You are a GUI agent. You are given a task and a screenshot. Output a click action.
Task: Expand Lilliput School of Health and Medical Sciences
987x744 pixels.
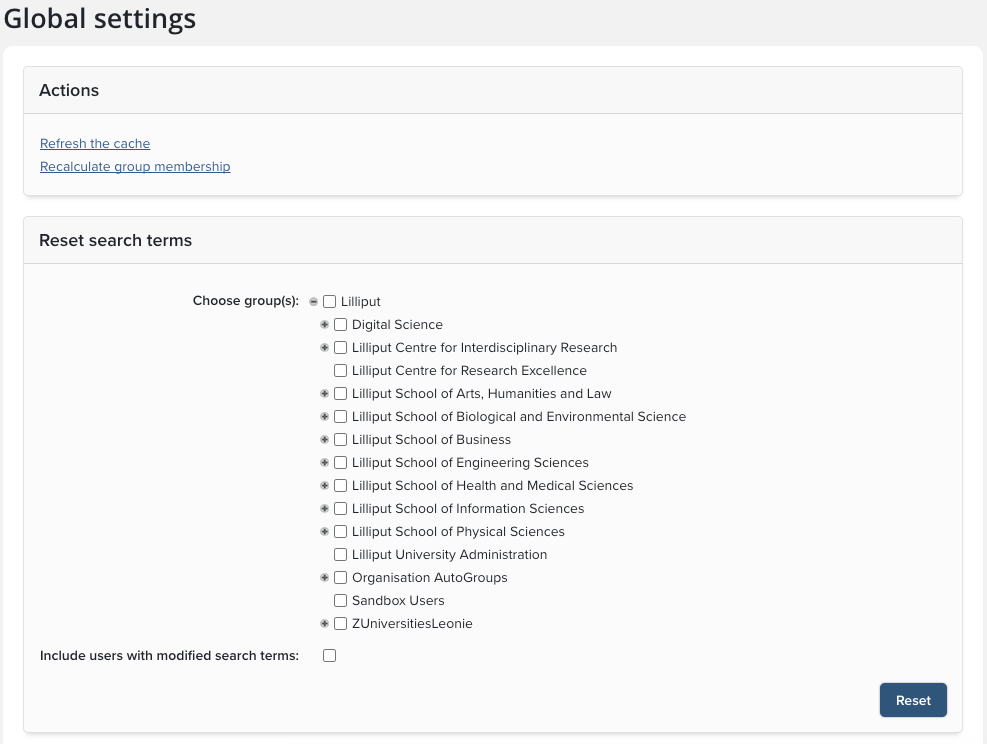pyautogui.click(x=324, y=486)
